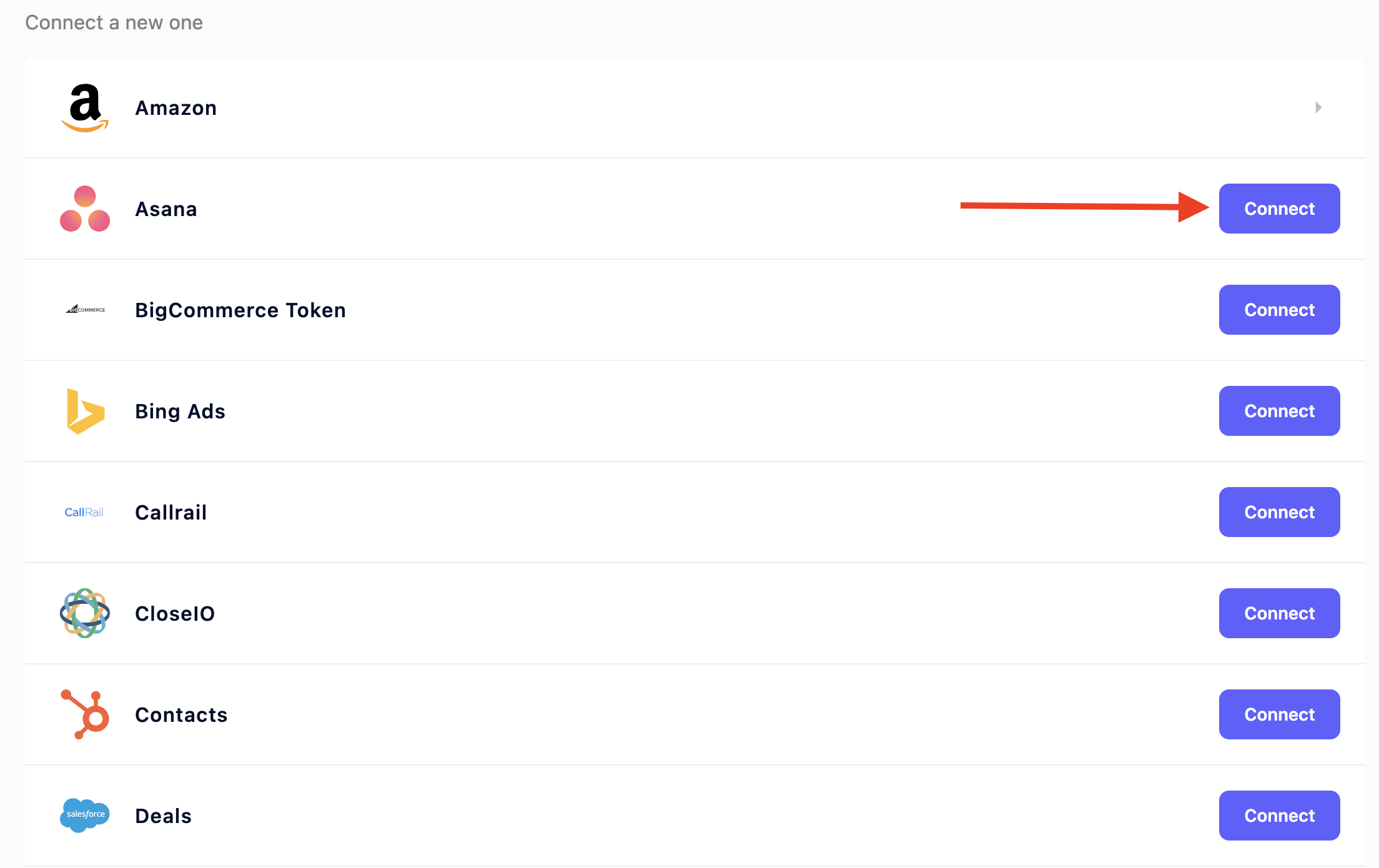Screen dimensions: 1379x868
Task: Click the BigCommerce logo icon
Action: pos(85,310)
